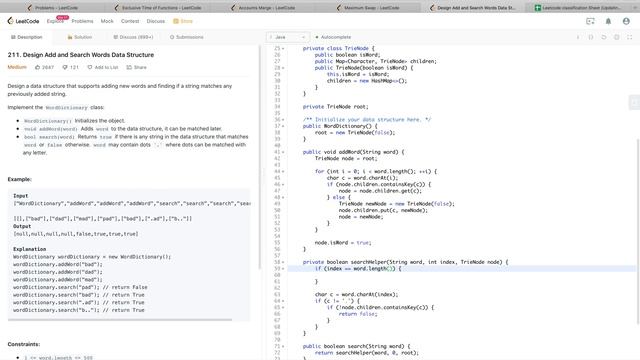Screen dimensions: 640x360
Task: Click the LeetCode logo
Action: [x=23, y=21]
